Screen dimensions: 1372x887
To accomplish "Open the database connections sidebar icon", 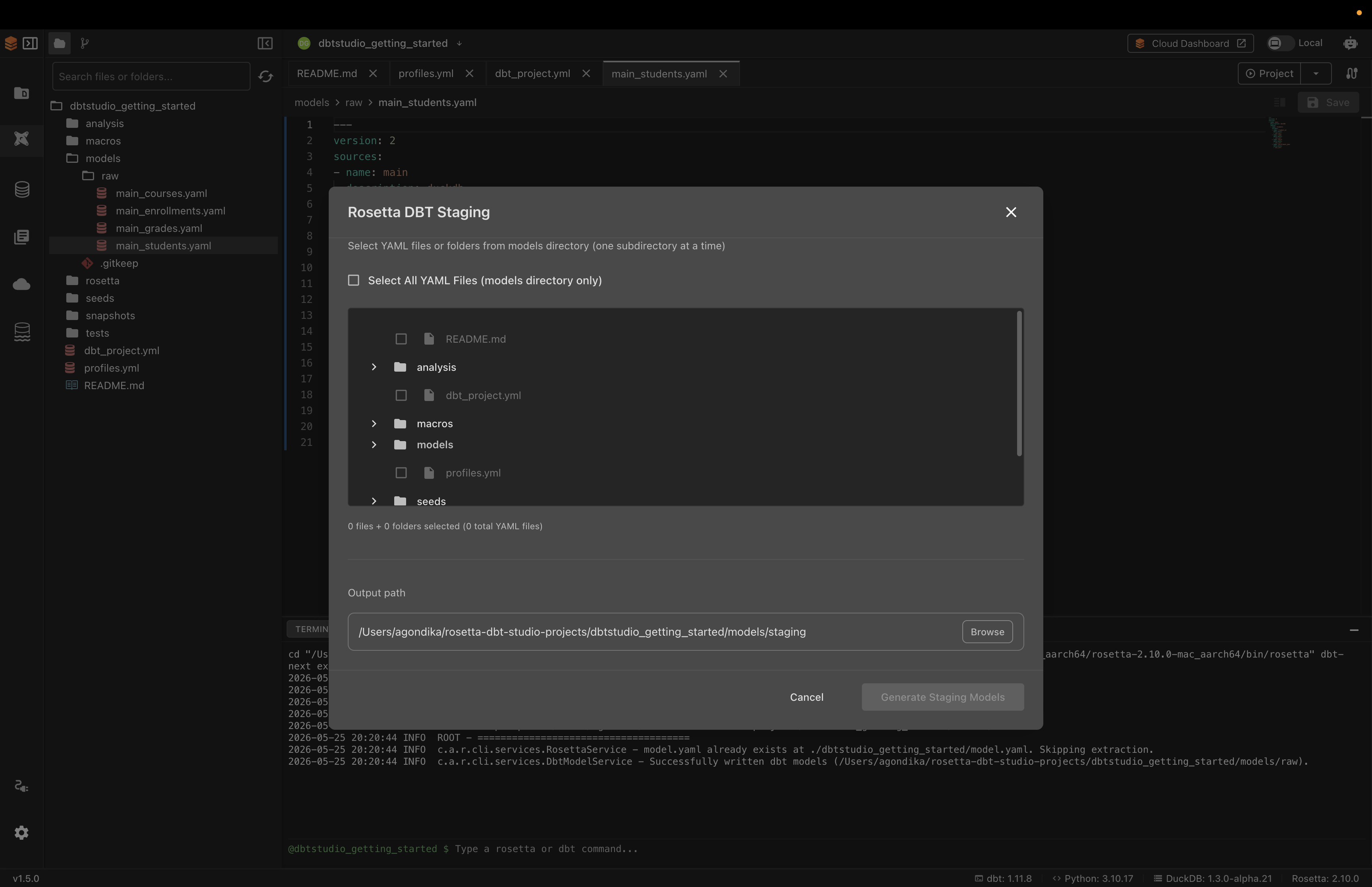I will point(22,189).
